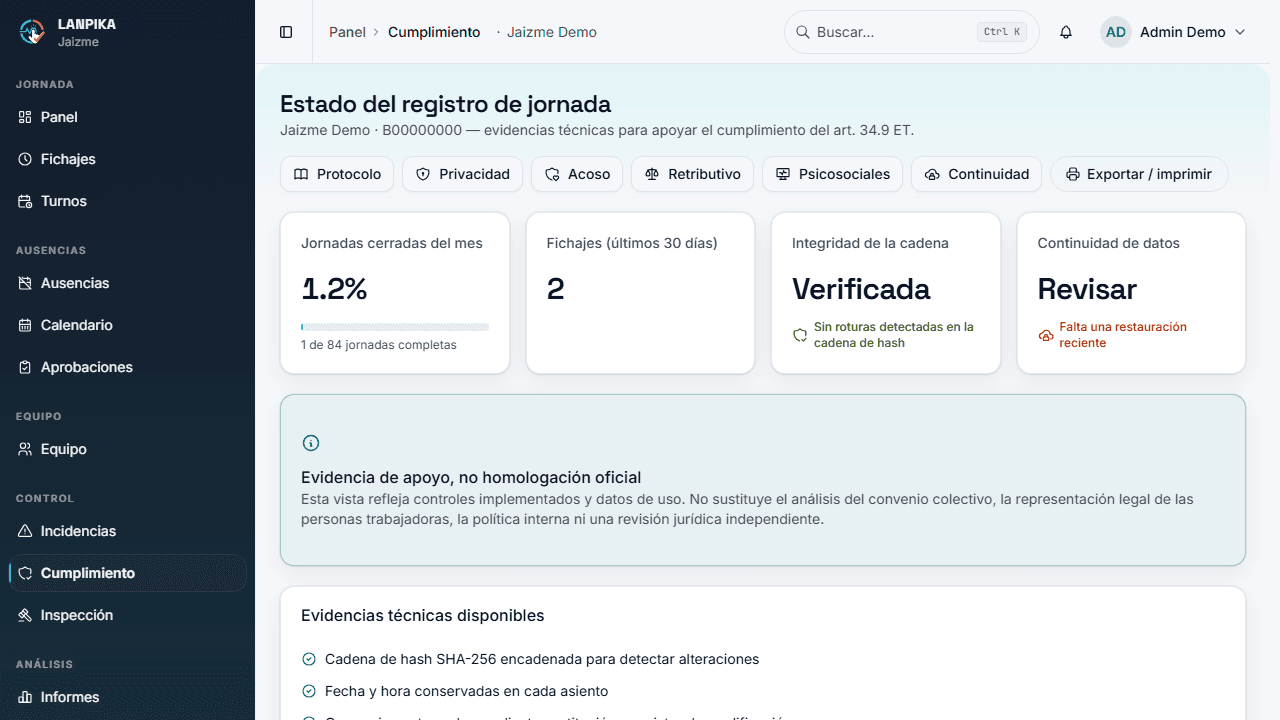This screenshot has height=720, width=1280.
Task: Click the Ausencias icon in sidebar
Action: tap(25, 283)
